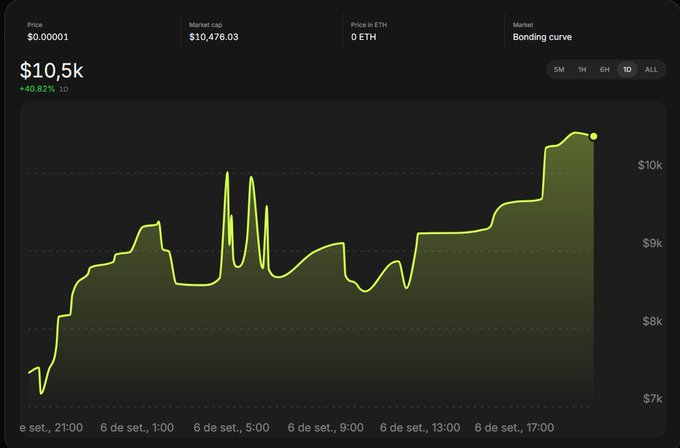Image resolution: width=680 pixels, height=448 pixels.
Task: Click the $10k y-axis label
Action: 650,165
